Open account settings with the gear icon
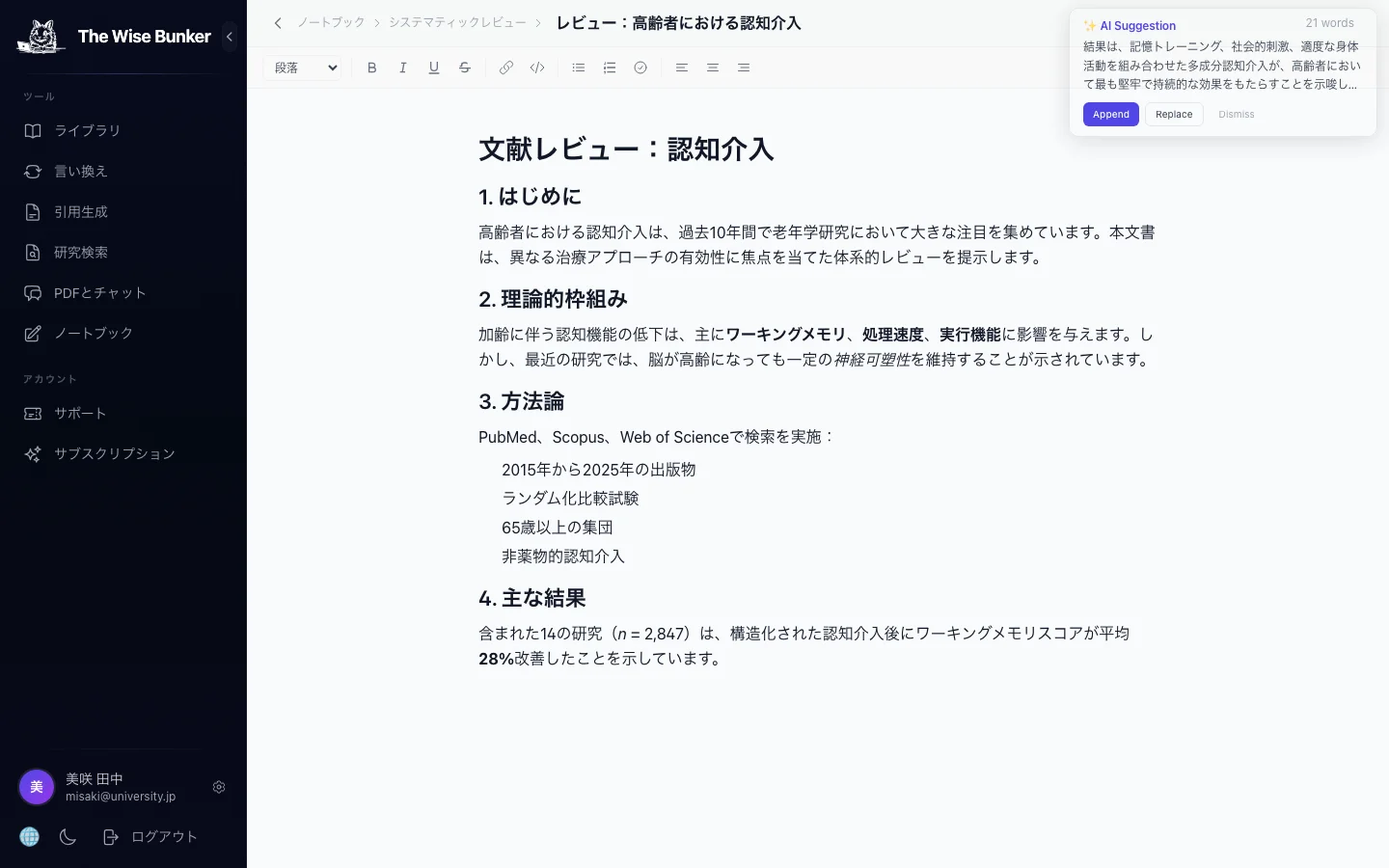The width and height of the screenshot is (1389, 868). tap(219, 787)
